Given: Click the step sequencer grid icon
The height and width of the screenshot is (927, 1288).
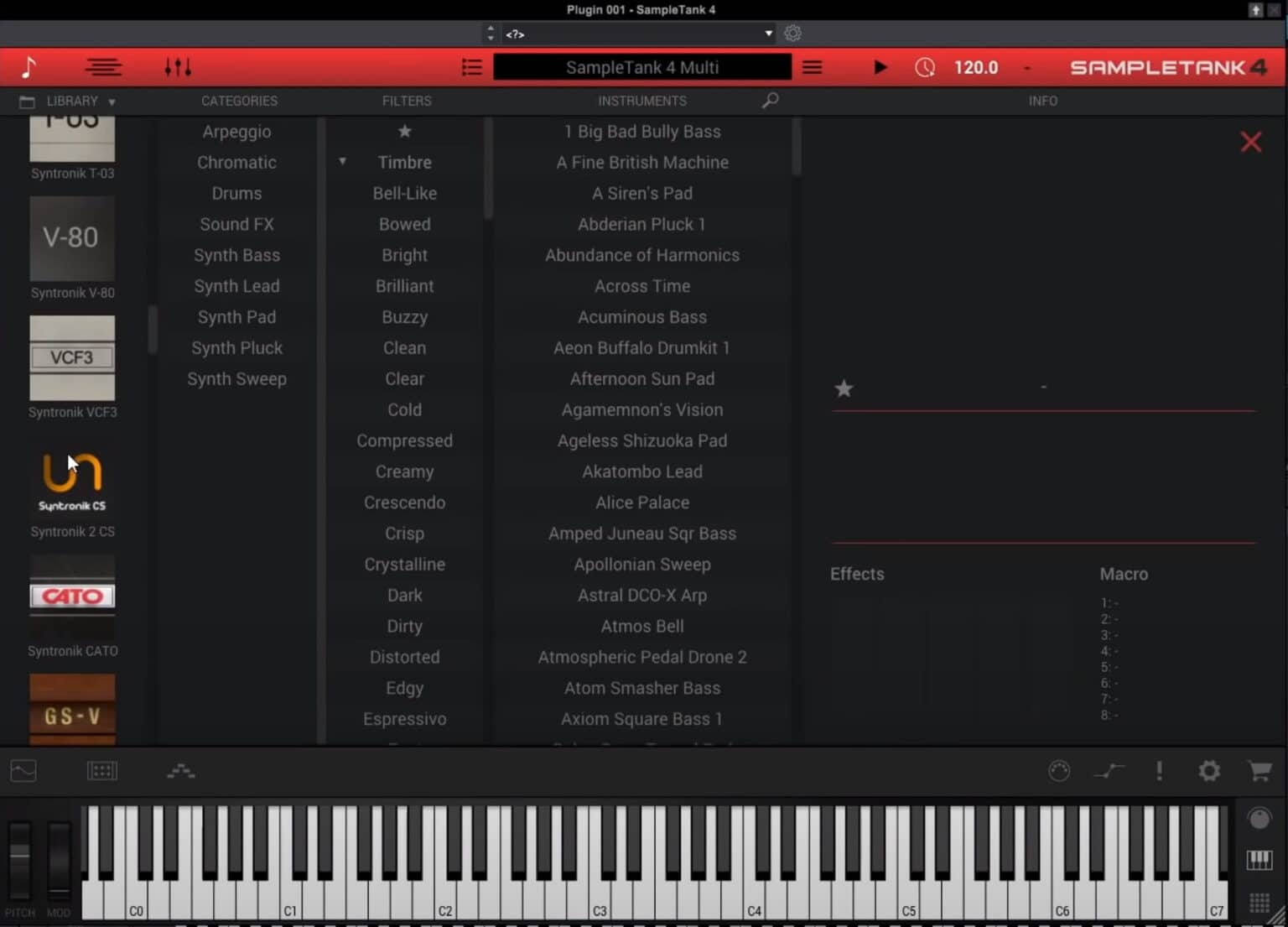Looking at the screenshot, I should (102, 771).
